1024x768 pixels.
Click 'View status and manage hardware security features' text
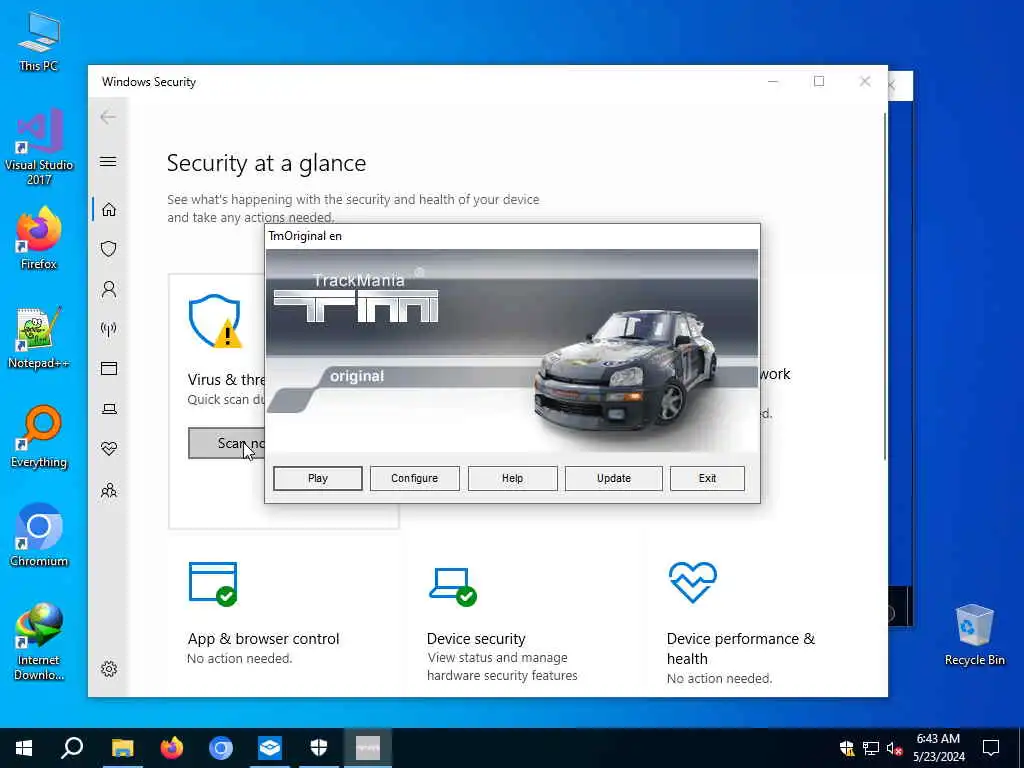(x=502, y=667)
